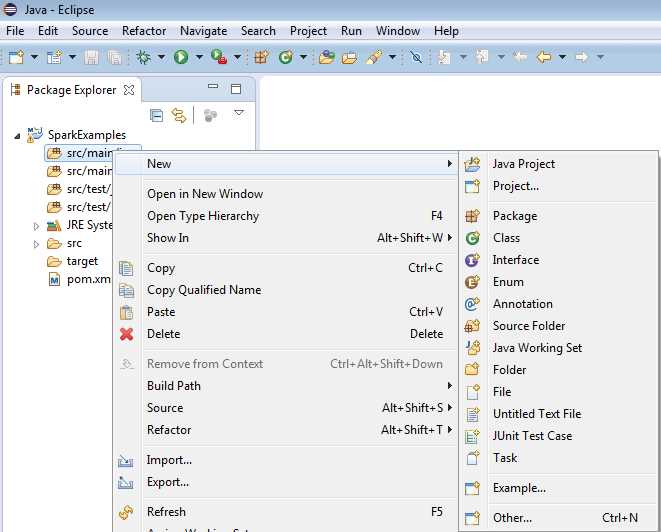Choose Export... from context menu

287,482
